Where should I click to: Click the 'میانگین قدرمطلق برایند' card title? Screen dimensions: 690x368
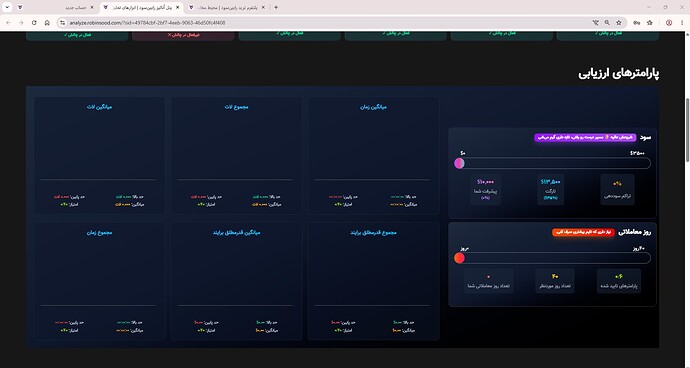click(x=236, y=232)
